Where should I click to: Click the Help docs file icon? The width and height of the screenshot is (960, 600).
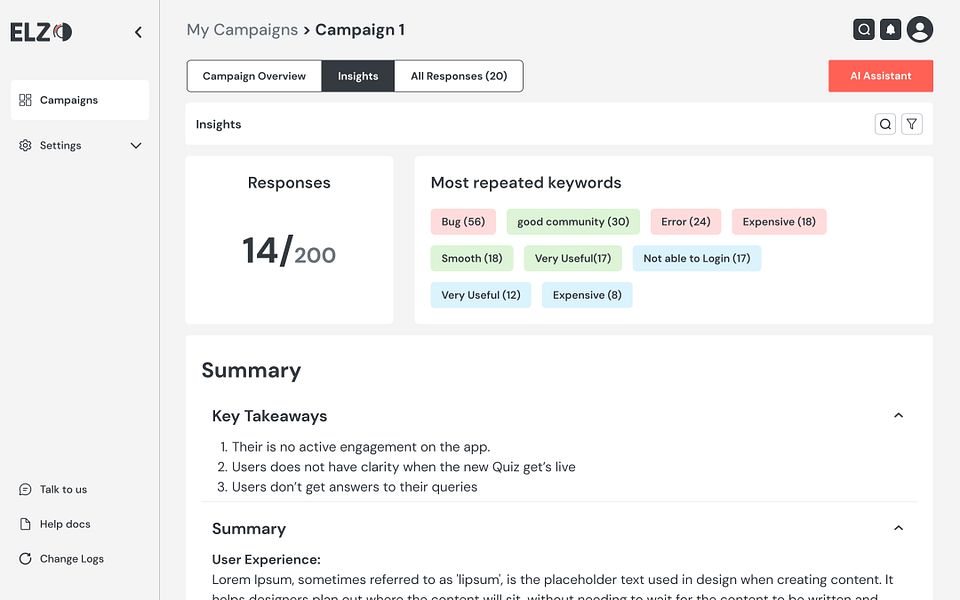point(26,524)
